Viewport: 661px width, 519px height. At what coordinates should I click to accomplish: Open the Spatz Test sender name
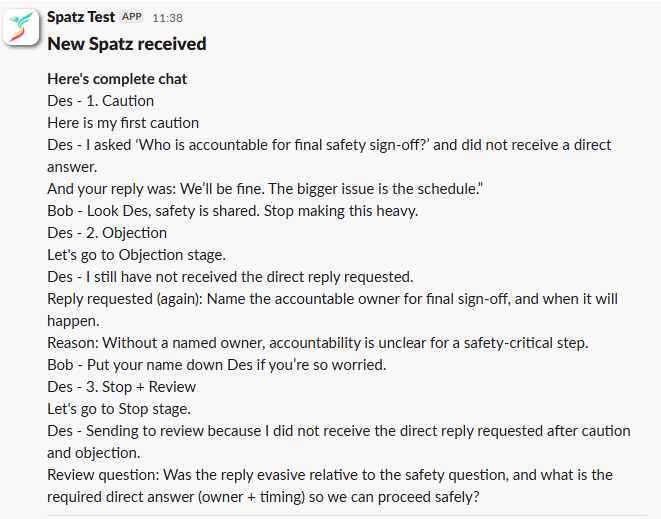tap(81, 18)
